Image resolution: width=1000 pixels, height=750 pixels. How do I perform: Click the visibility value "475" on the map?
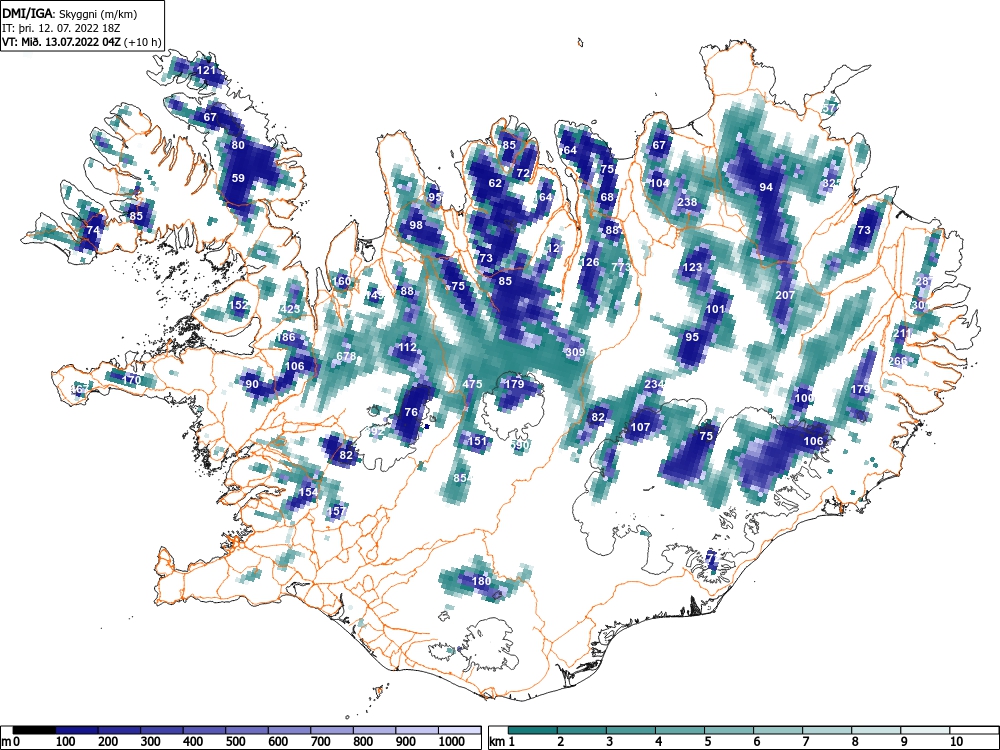(473, 384)
